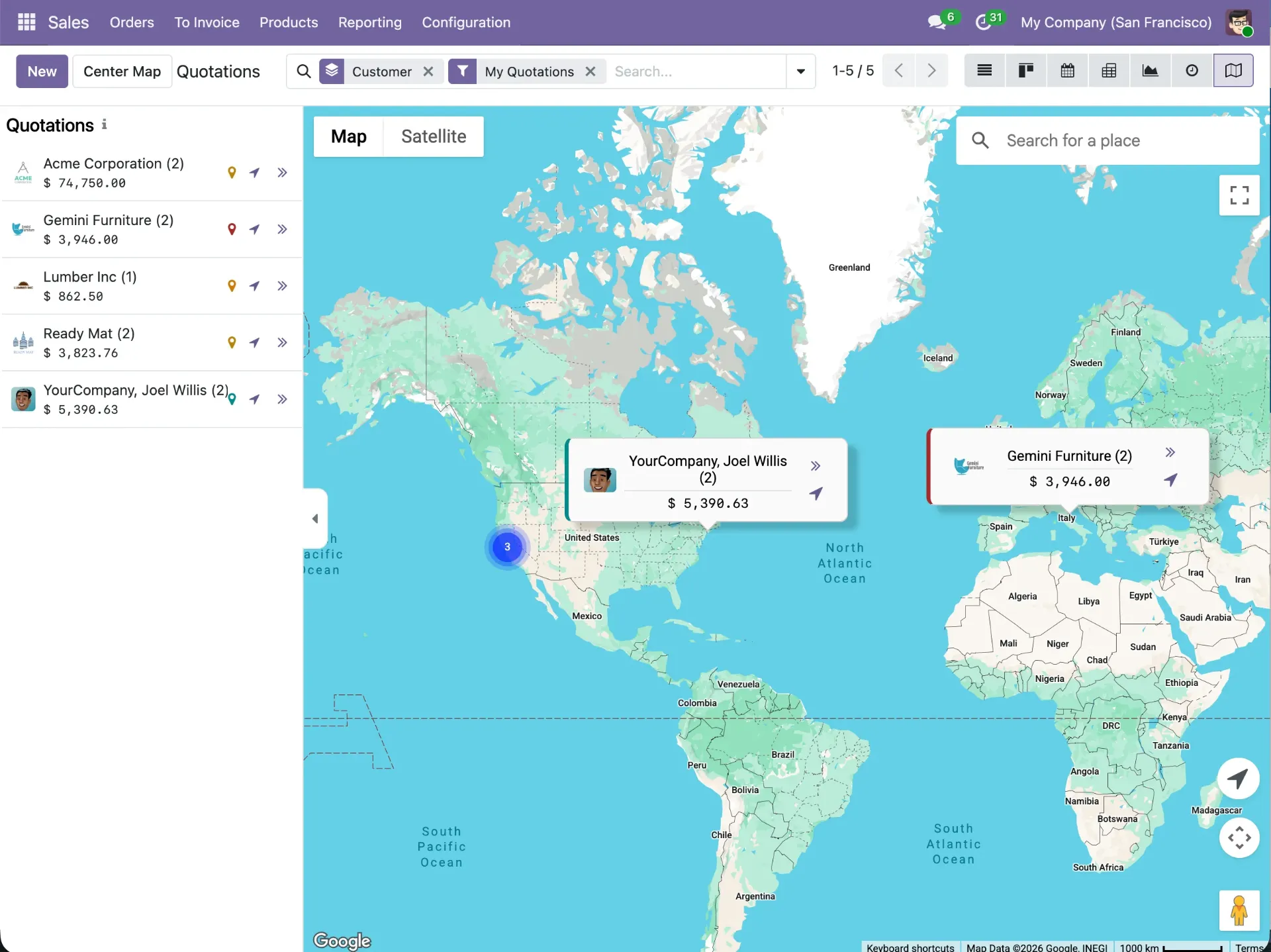Focus the quotations Search field
This screenshot has width=1271, height=952.
pos(696,71)
